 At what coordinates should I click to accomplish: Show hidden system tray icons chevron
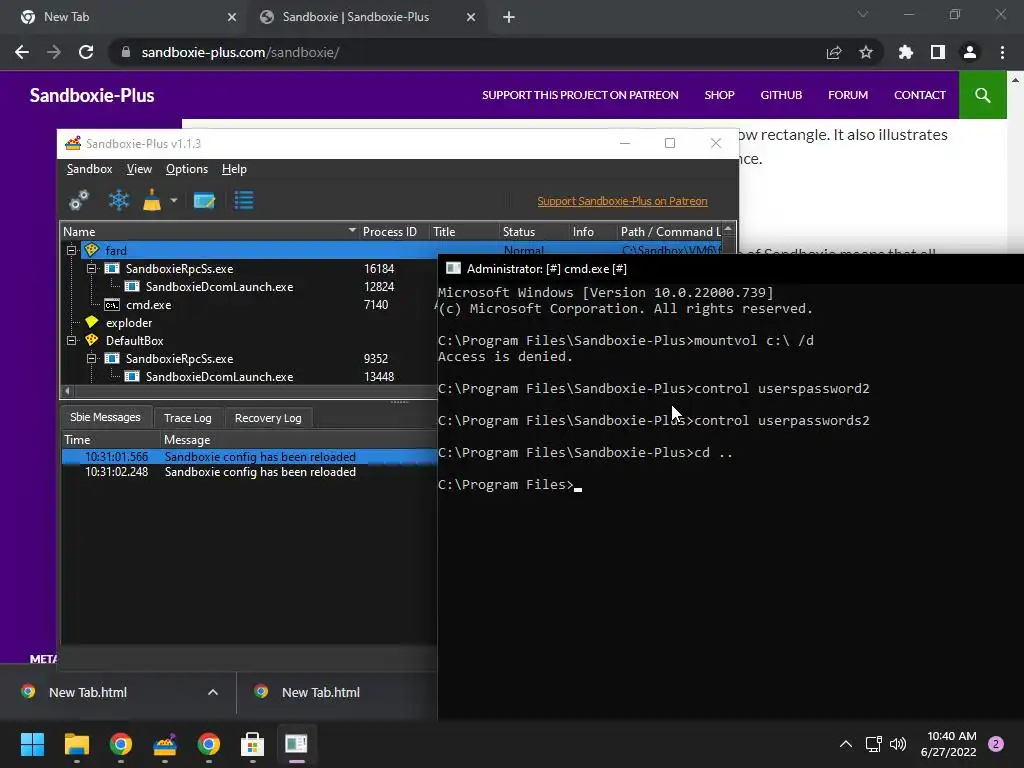point(846,744)
